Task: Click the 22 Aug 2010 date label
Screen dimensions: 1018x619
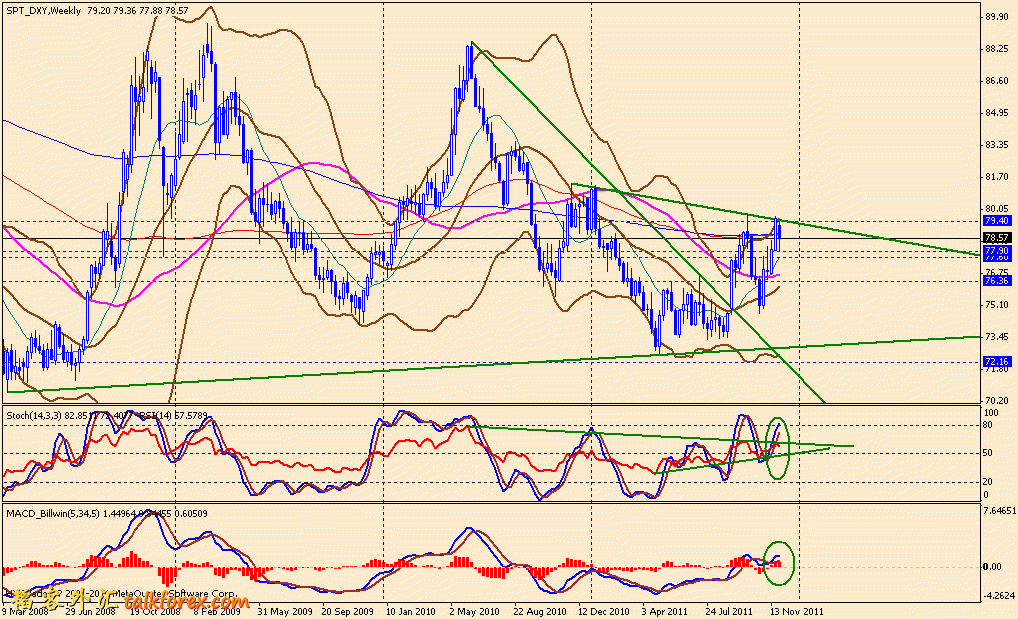Action: pos(540,611)
